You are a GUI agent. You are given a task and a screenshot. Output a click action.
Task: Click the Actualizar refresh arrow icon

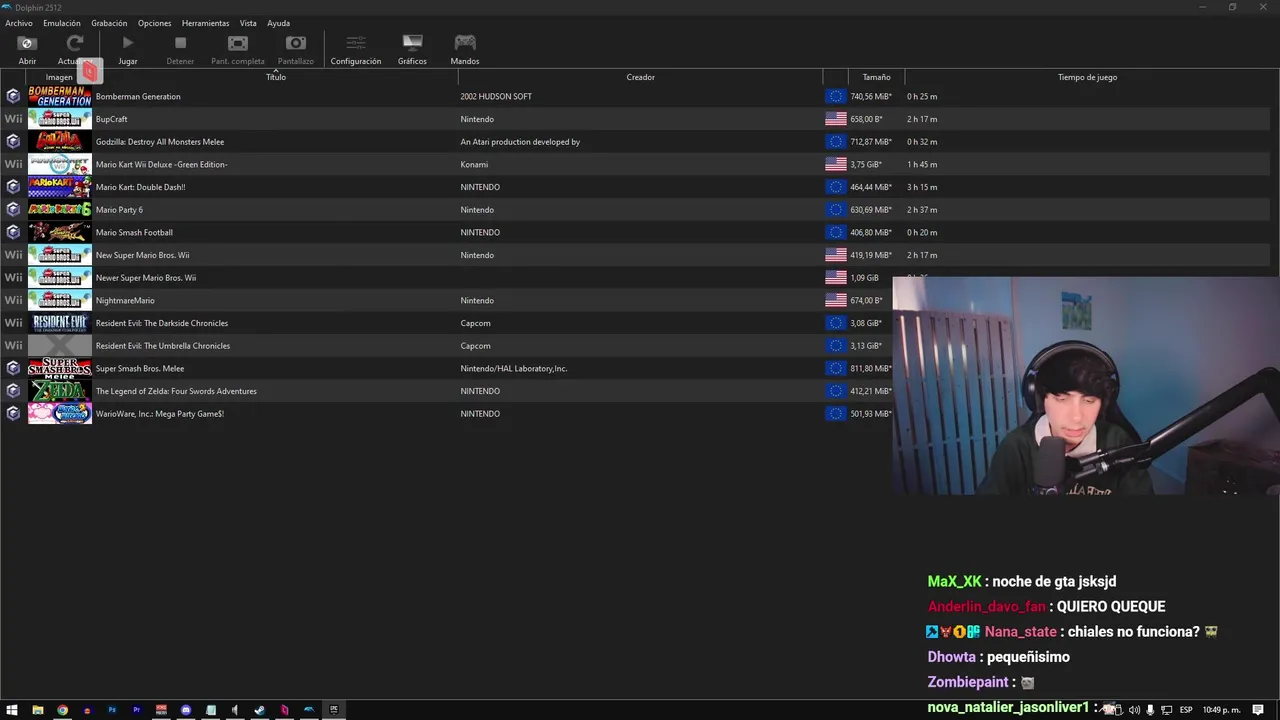(x=75, y=43)
